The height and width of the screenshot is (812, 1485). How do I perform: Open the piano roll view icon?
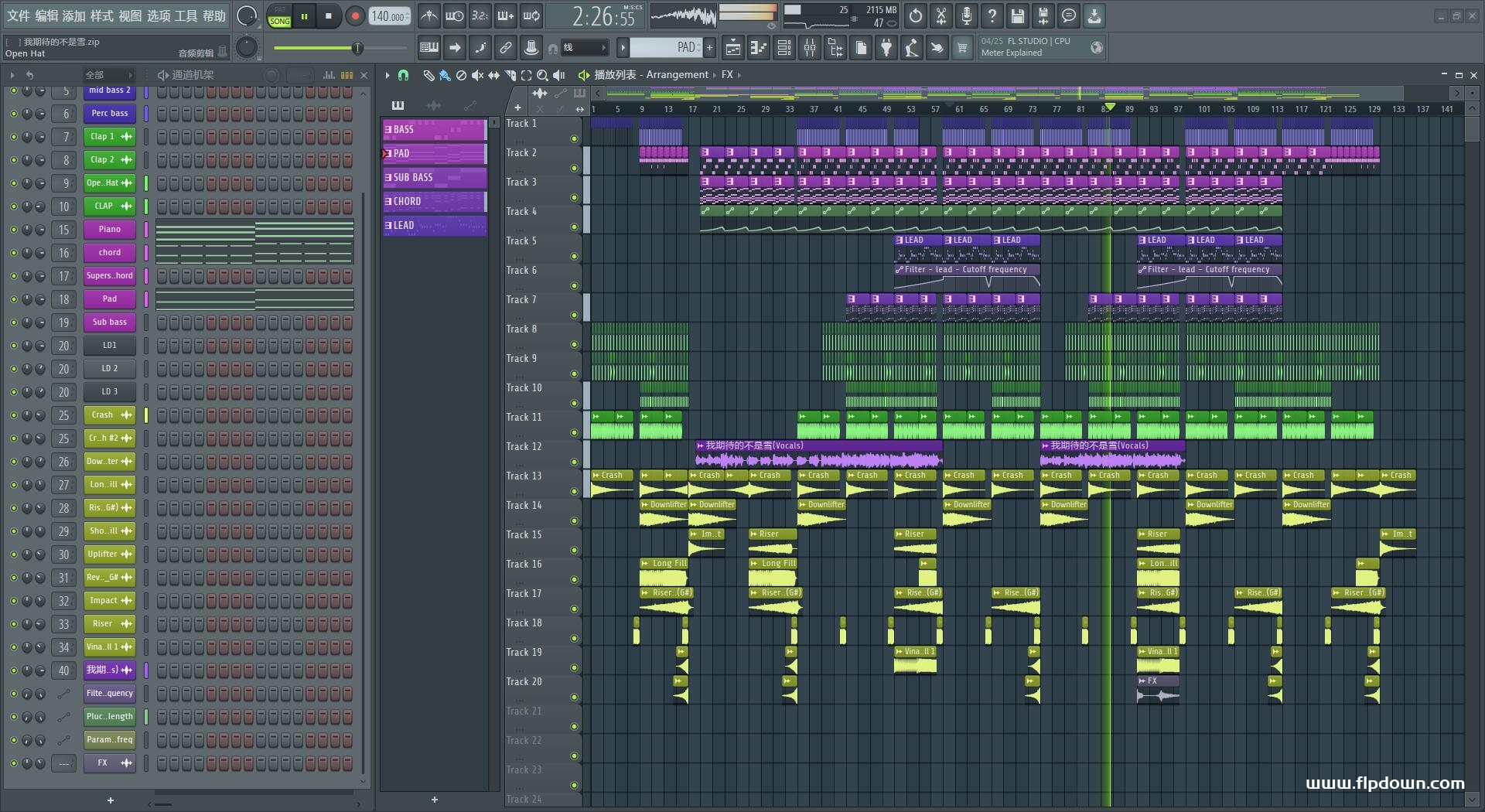tap(759, 49)
